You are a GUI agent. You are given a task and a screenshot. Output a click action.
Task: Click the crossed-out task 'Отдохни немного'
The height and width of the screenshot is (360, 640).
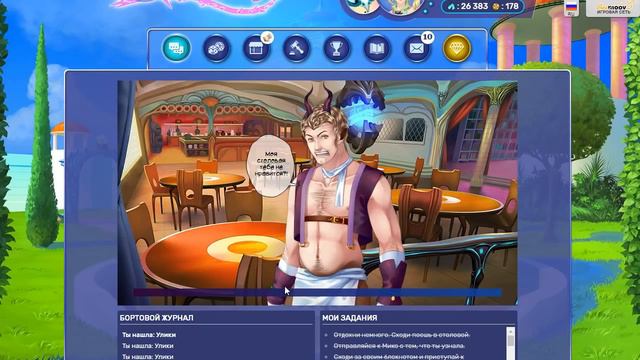coord(401,335)
